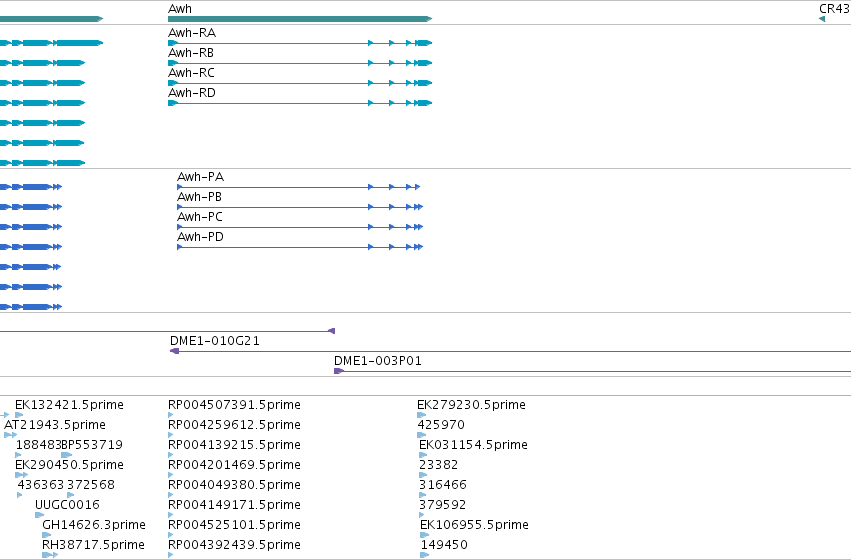This screenshot has width=851, height=560.
Task: Click the BP553719 feature label
Action: click(92, 445)
